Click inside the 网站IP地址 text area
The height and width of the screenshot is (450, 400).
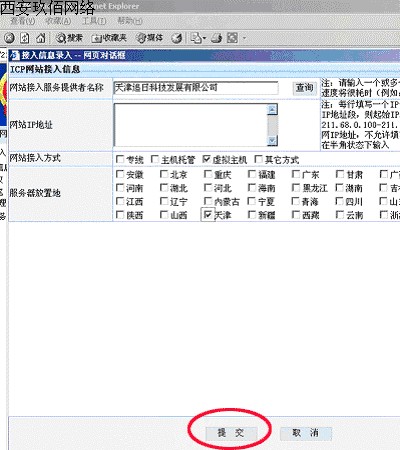click(191, 125)
